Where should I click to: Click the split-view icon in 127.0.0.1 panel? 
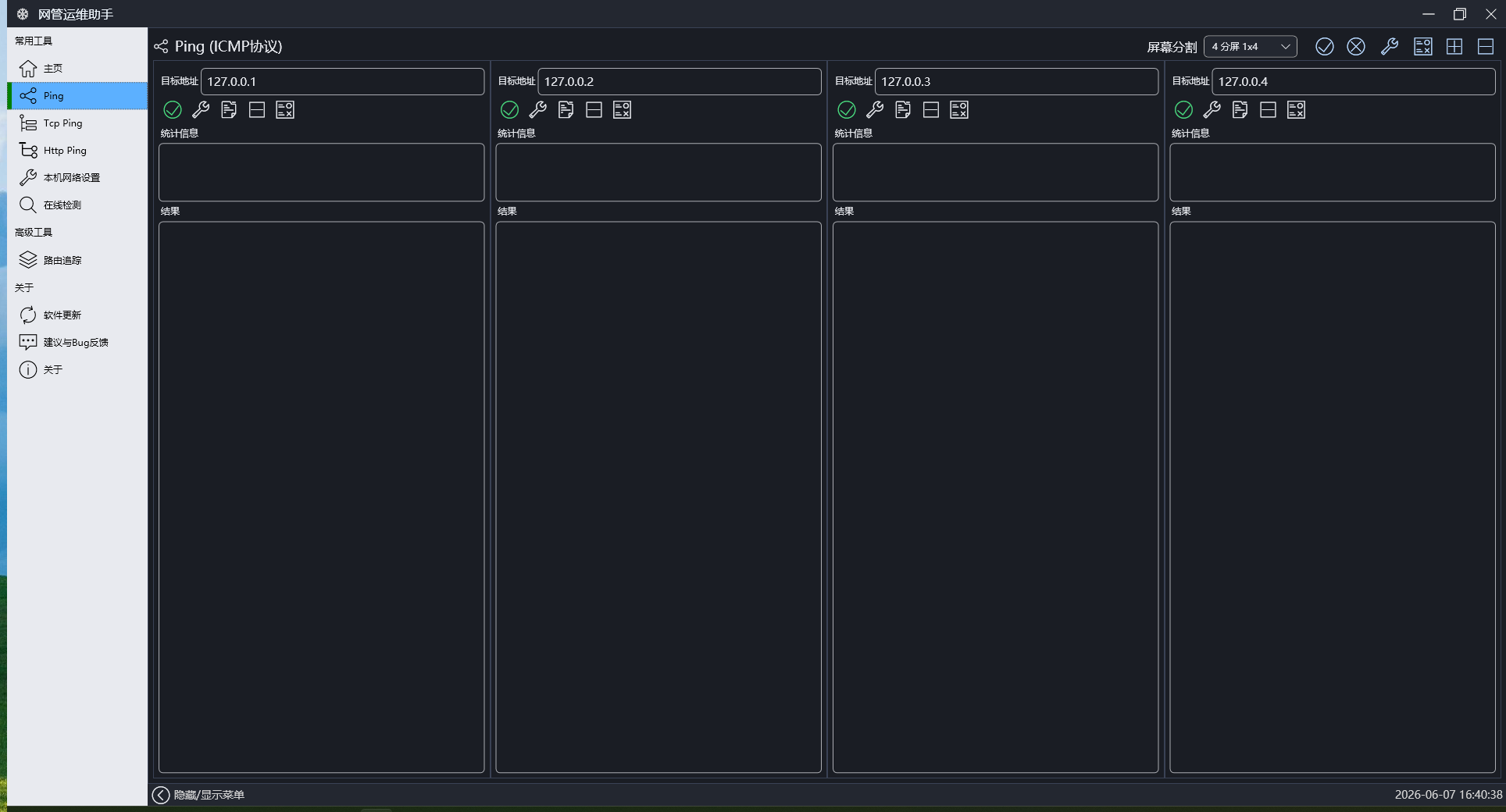click(x=257, y=110)
